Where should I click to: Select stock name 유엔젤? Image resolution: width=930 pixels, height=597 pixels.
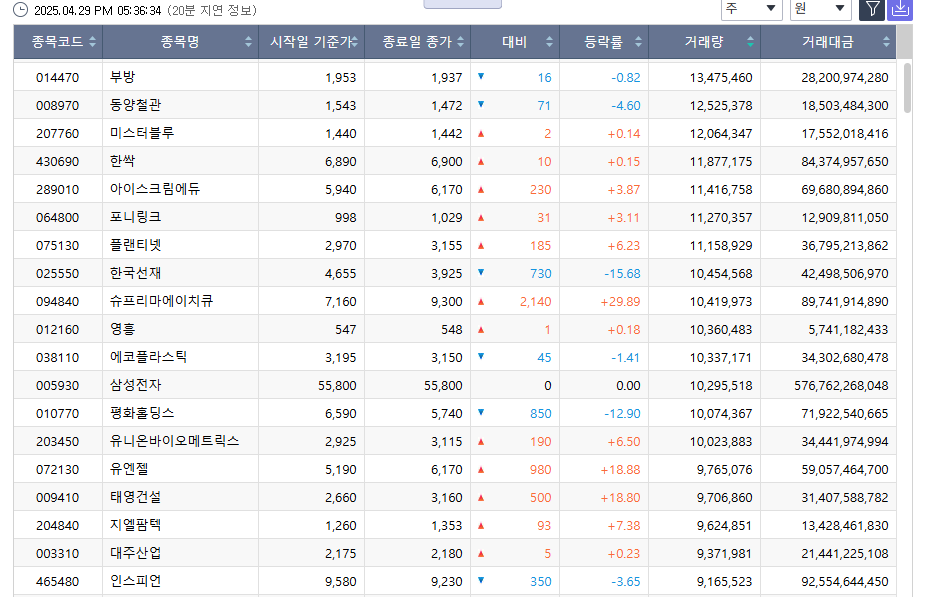pos(129,469)
